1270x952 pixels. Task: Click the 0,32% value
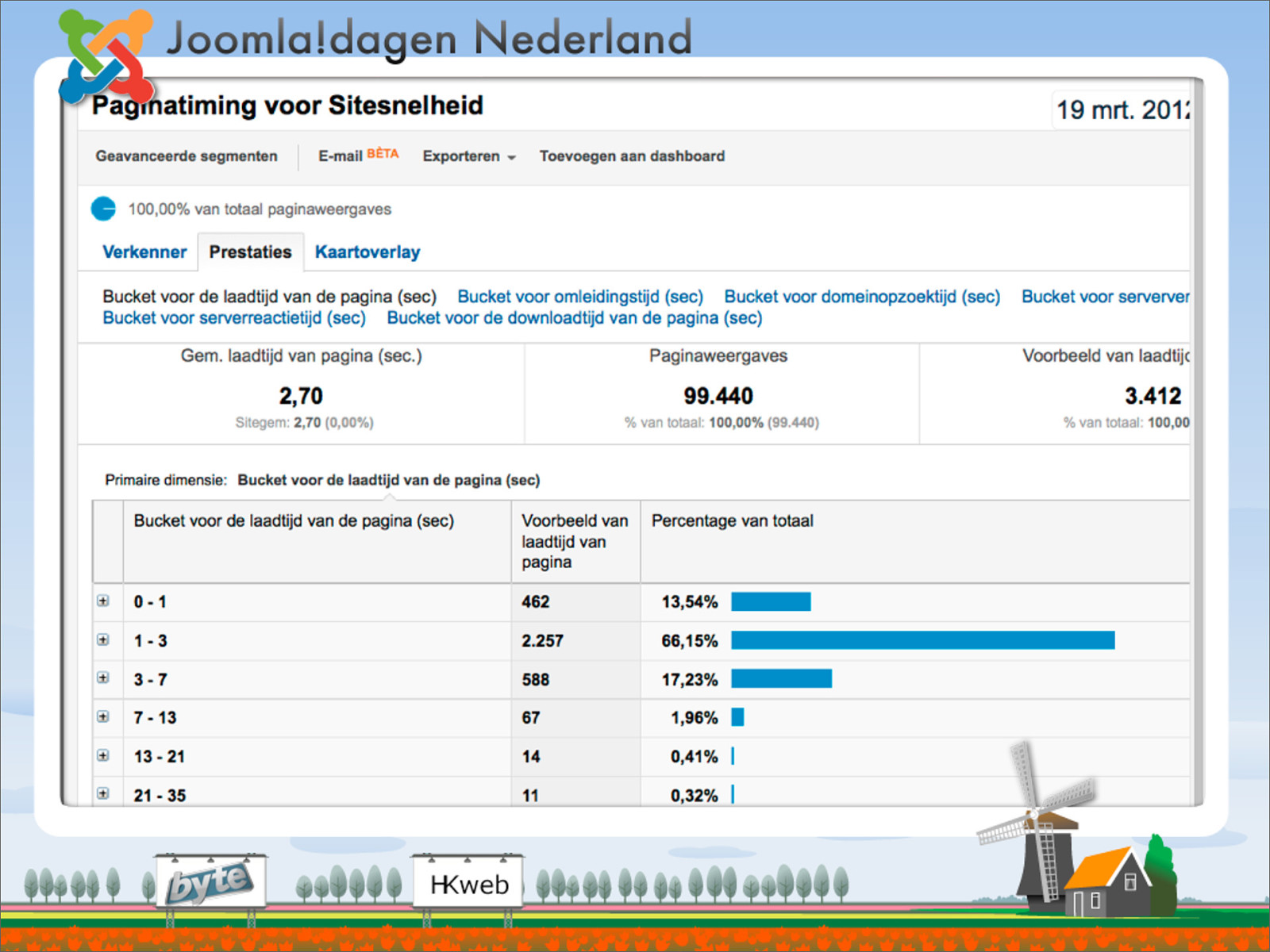[x=694, y=796]
